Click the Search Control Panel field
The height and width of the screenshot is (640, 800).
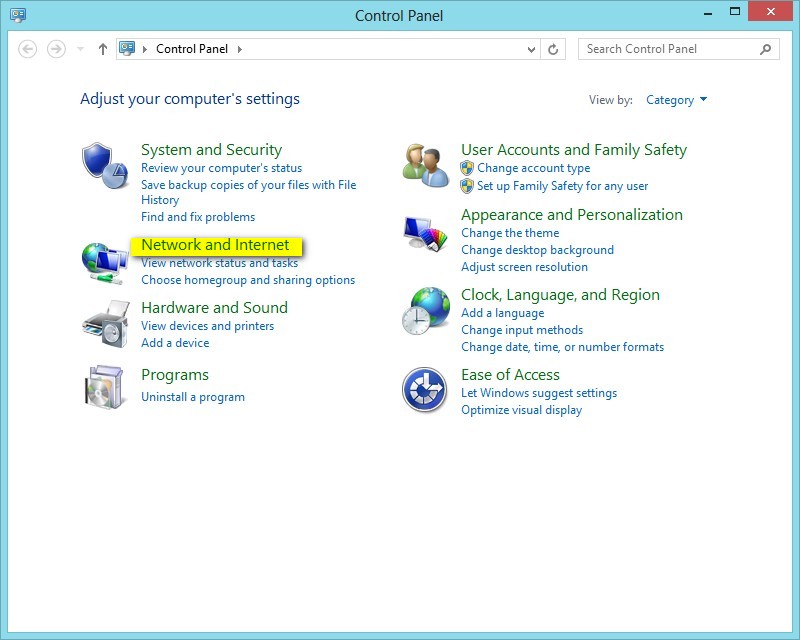[x=679, y=49]
